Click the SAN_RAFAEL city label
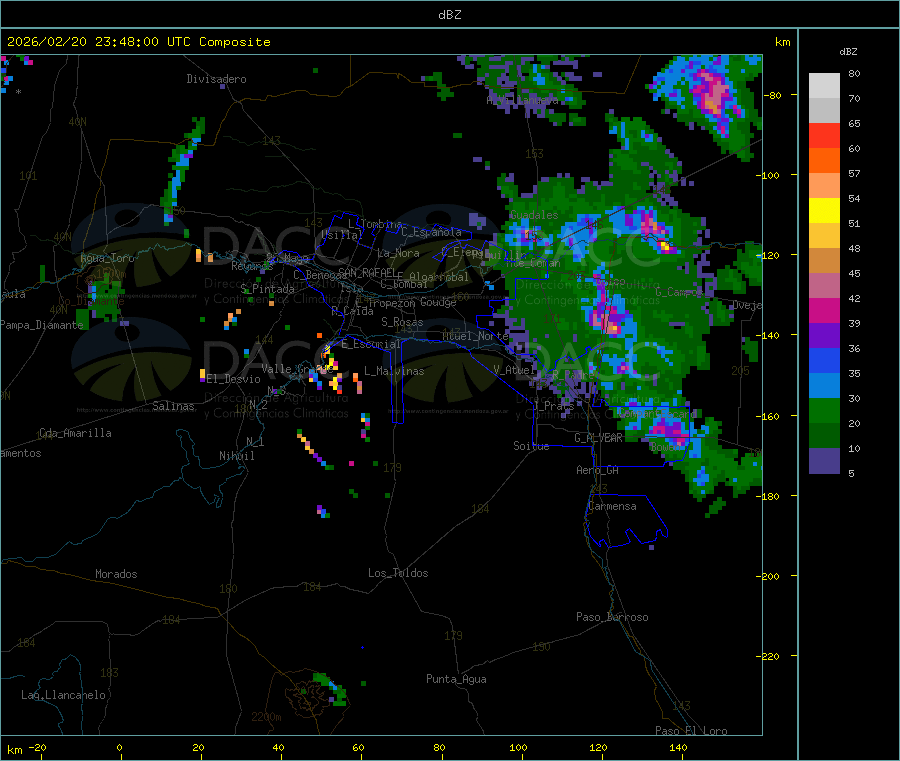The height and width of the screenshot is (761, 900). 367,272
